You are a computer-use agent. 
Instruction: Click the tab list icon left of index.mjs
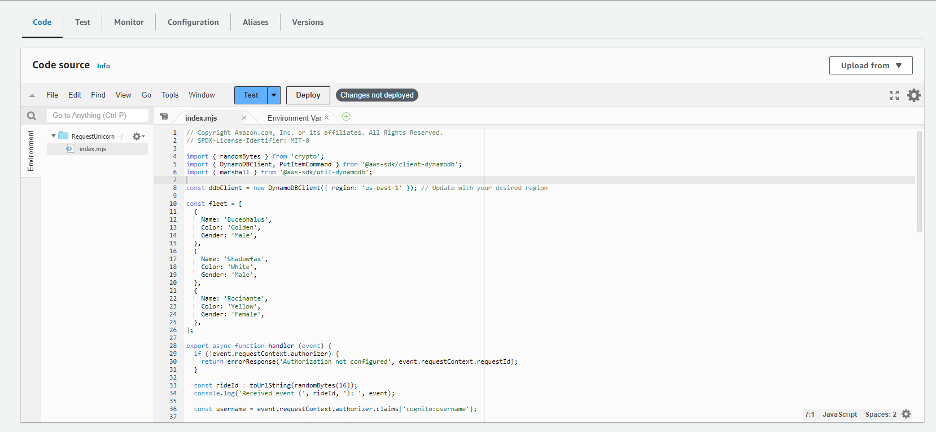[x=164, y=117]
